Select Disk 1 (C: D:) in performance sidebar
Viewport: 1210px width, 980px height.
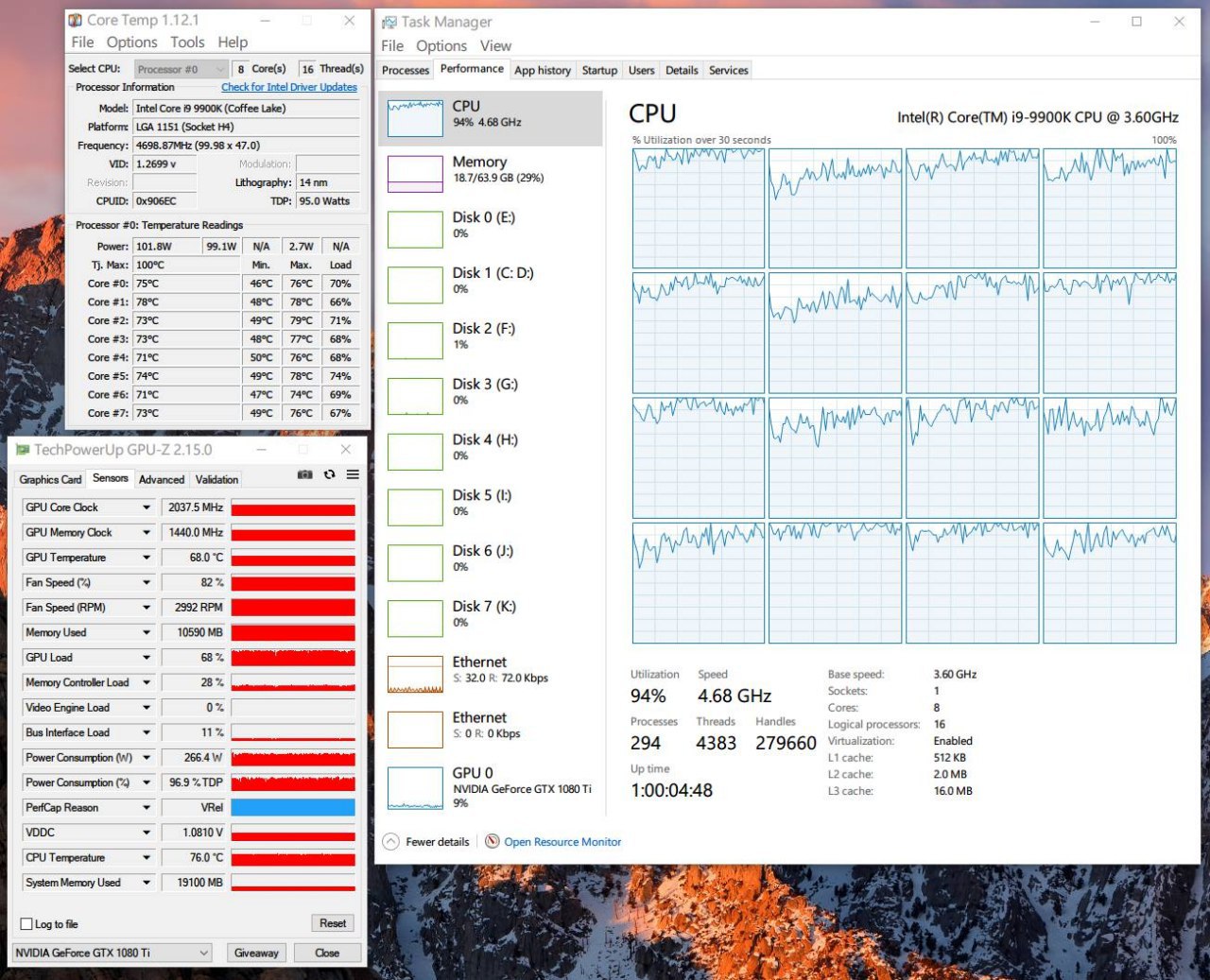pos(491,283)
